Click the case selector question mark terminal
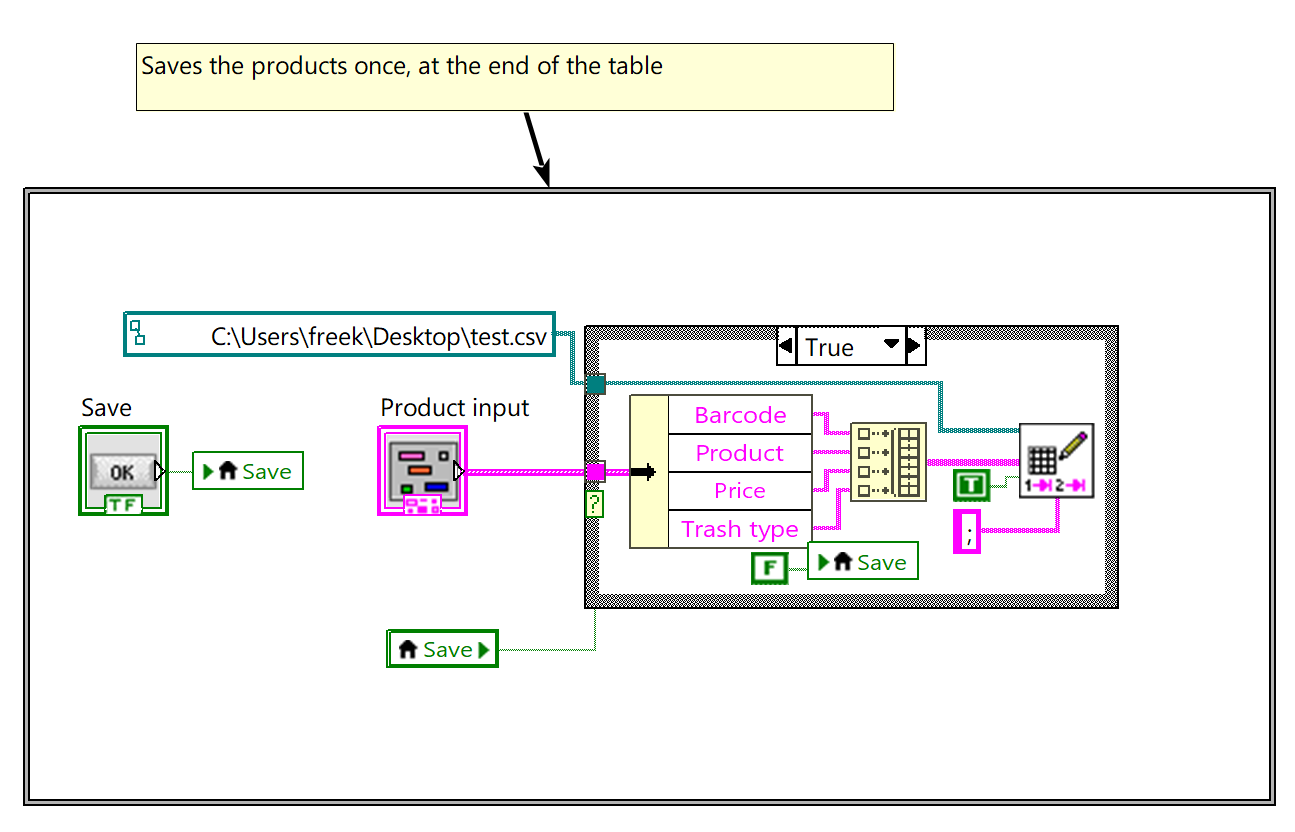1295x832 pixels. click(595, 504)
